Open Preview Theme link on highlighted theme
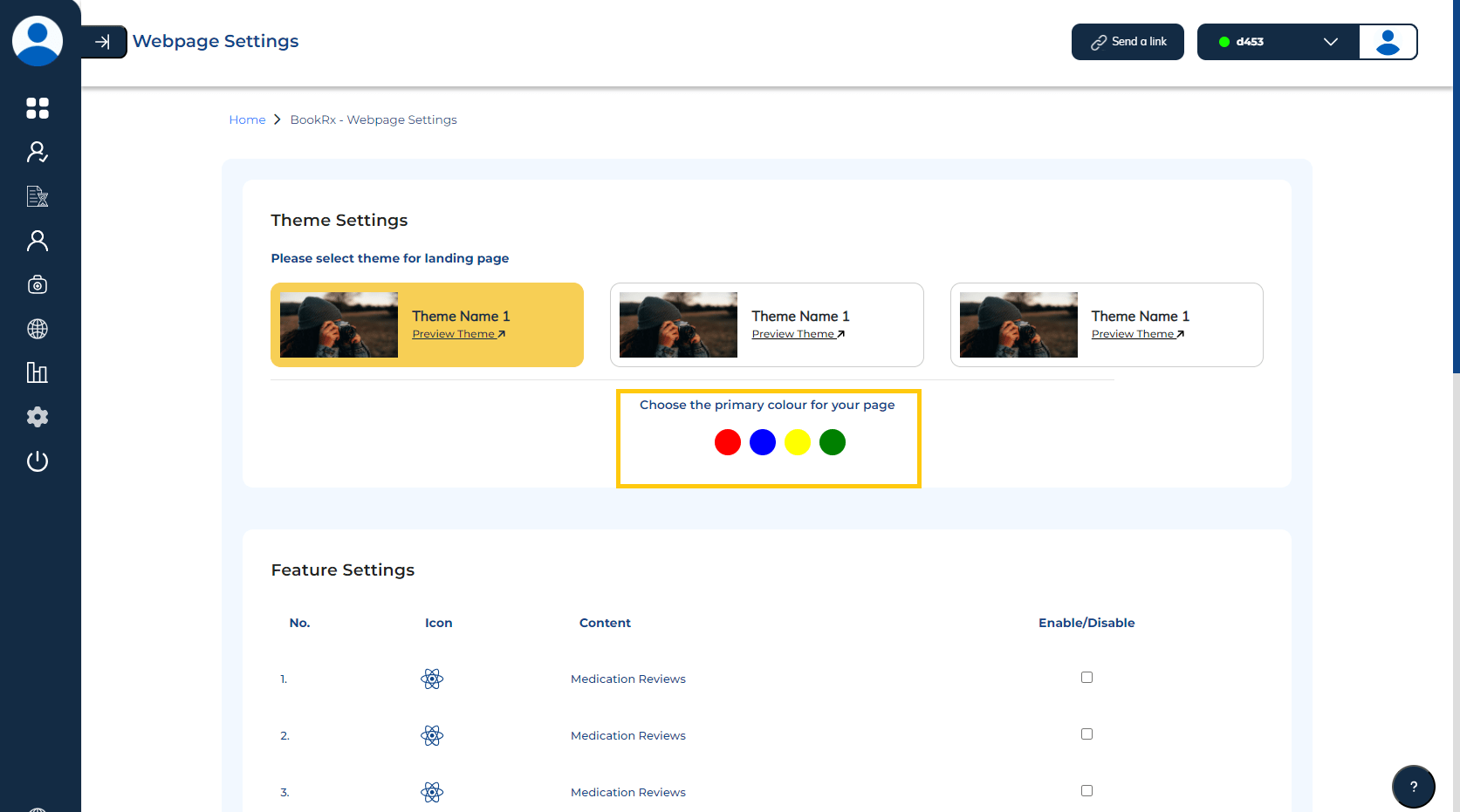 (x=458, y=334)
